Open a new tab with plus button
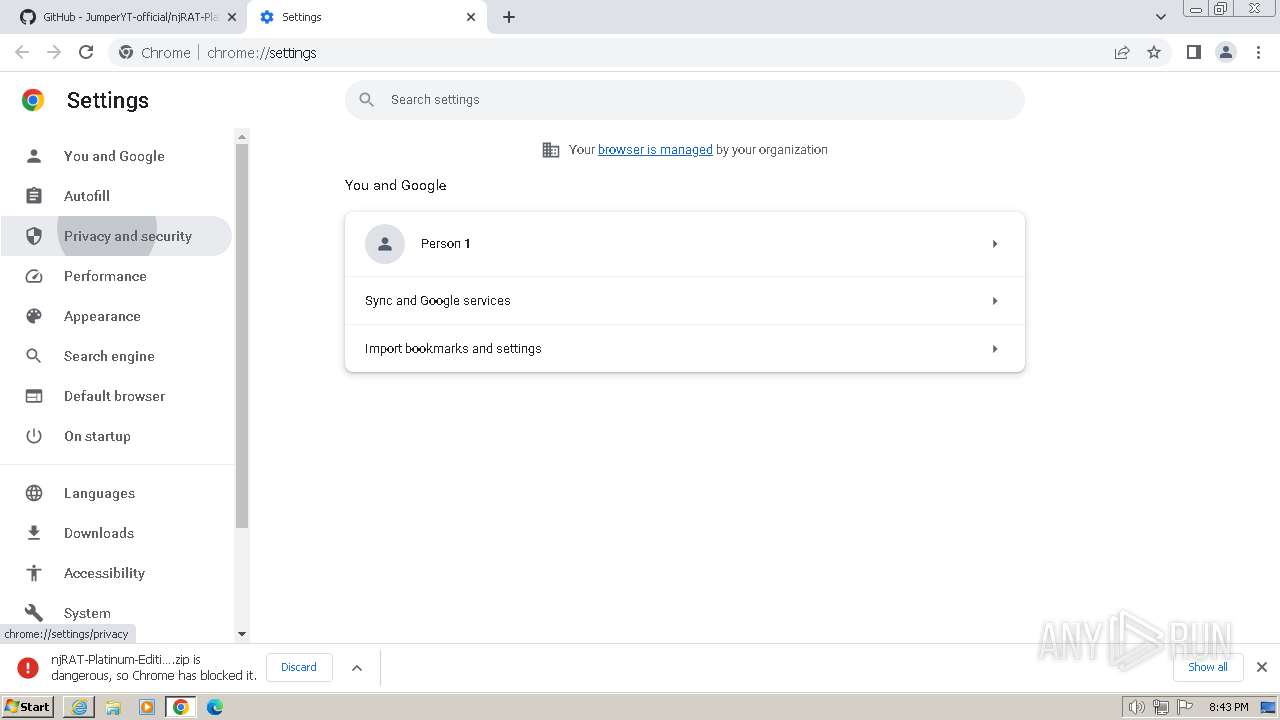The image size is (1280, 720). (x=509, y=17)
